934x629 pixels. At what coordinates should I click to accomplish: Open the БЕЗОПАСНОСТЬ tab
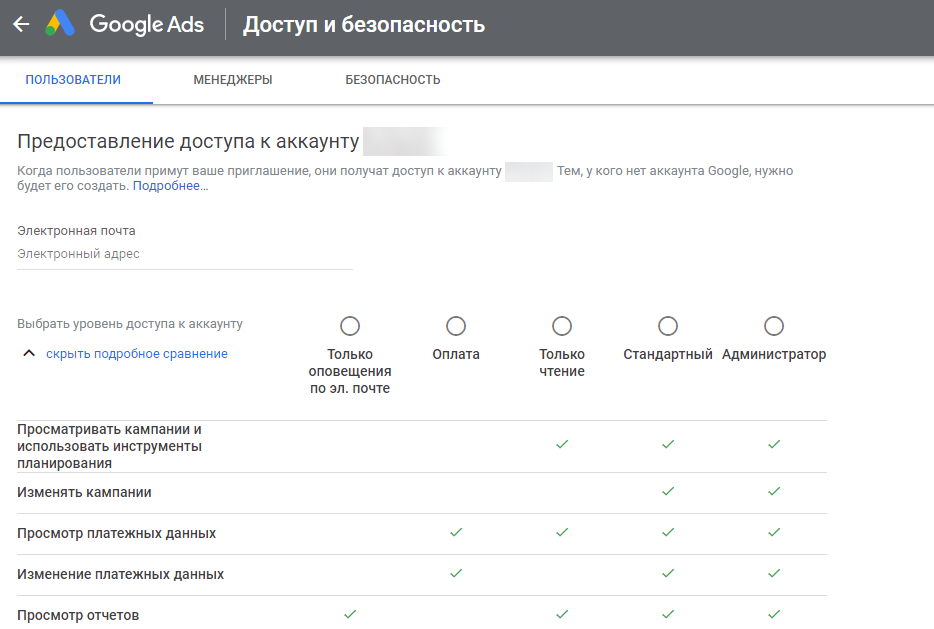tap(392, 79)
